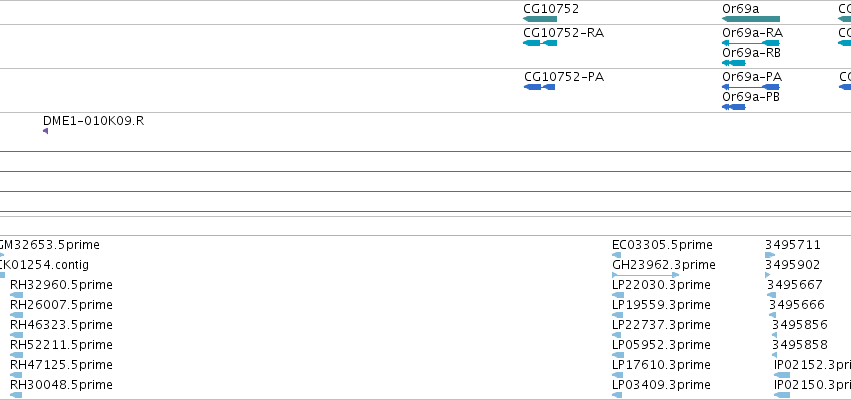Open the 3495667 feature label
Image resolution: width=851 pixels, height=400 pixels.
795,285
